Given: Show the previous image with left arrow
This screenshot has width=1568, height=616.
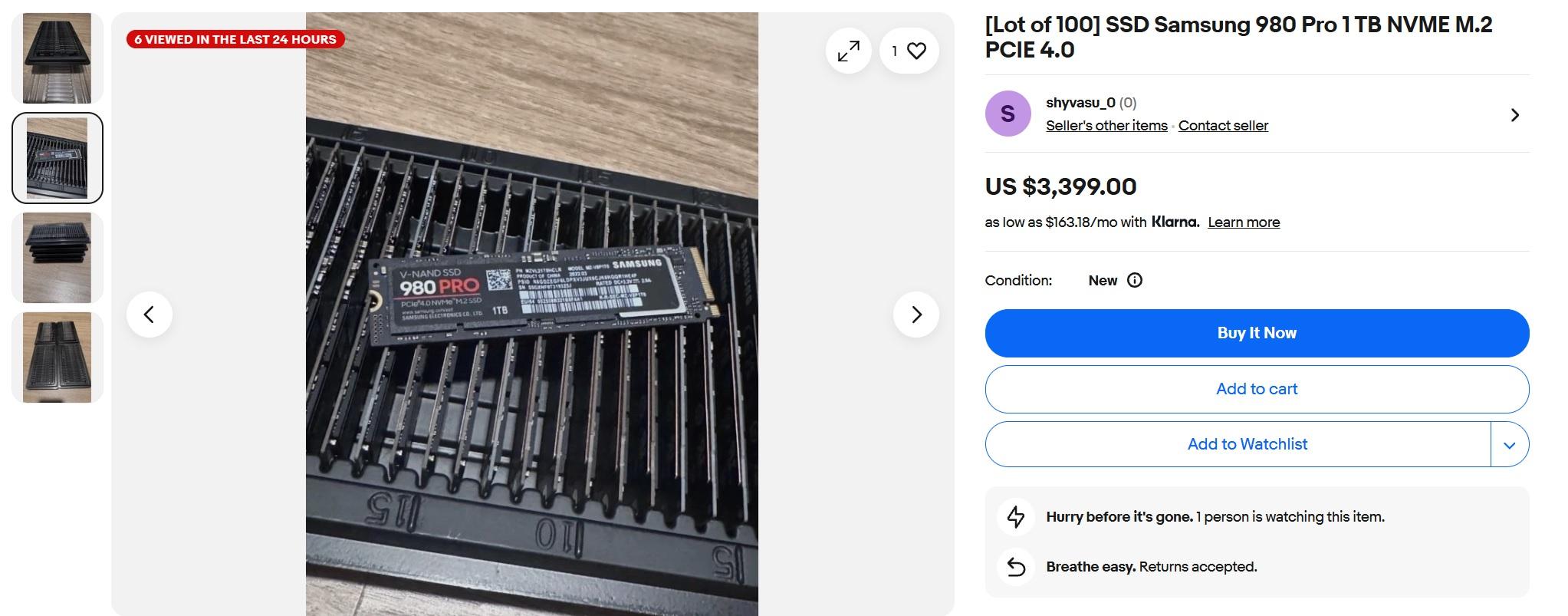Looking at the screenshot, I should pyautogui.click(x=150, y=315).
